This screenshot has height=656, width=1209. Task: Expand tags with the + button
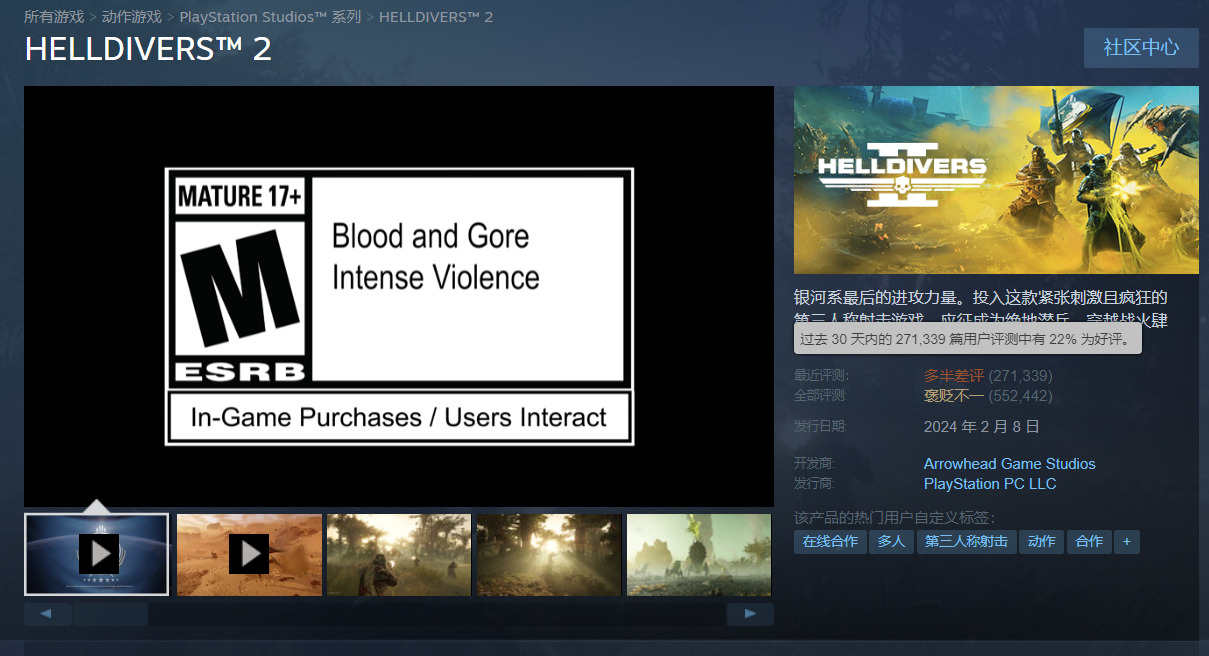[1127, 541]
